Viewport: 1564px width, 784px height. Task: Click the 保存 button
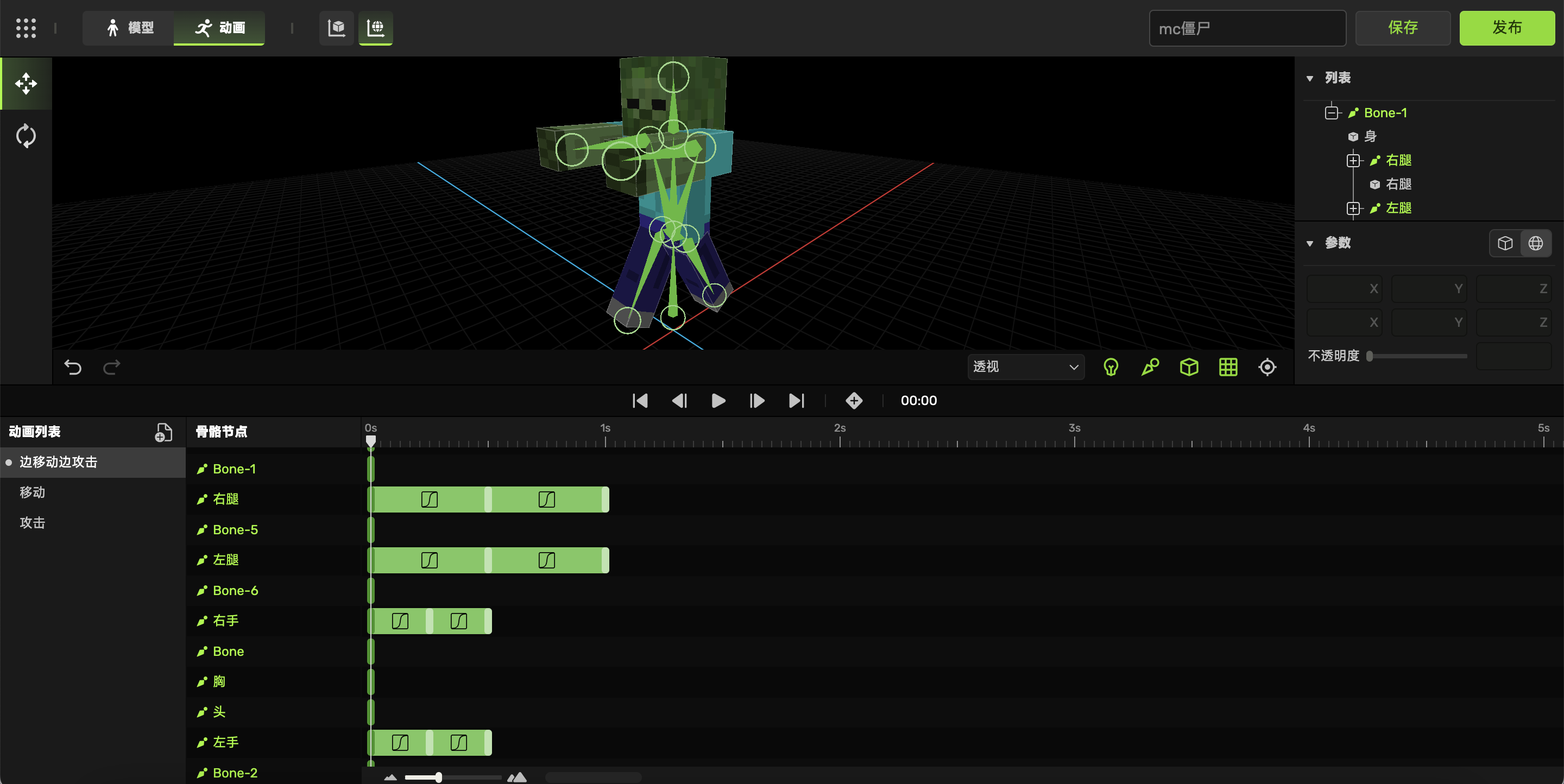tap(1403, 28)
